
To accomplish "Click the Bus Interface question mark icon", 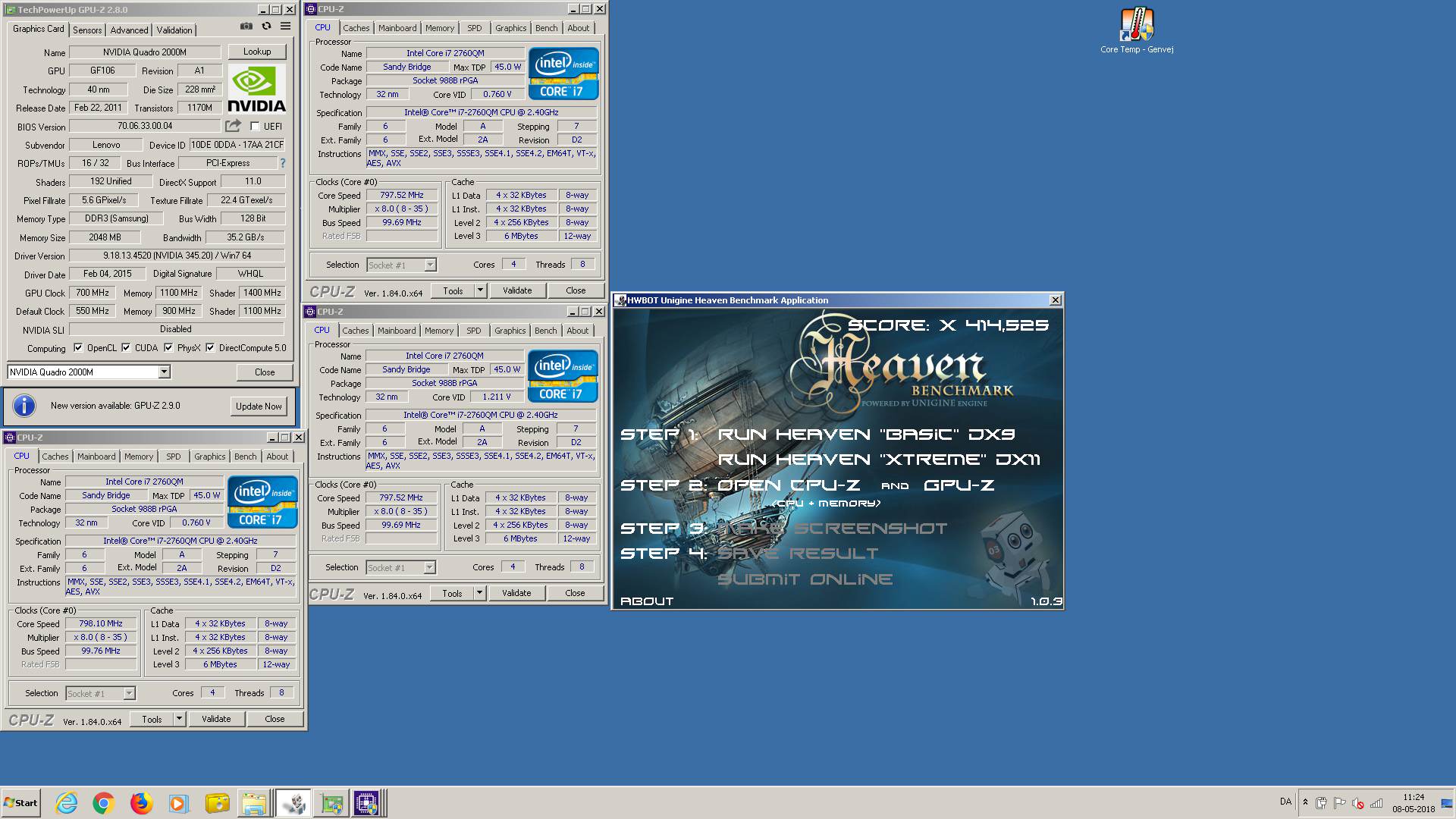I will [x=283, y=163].
